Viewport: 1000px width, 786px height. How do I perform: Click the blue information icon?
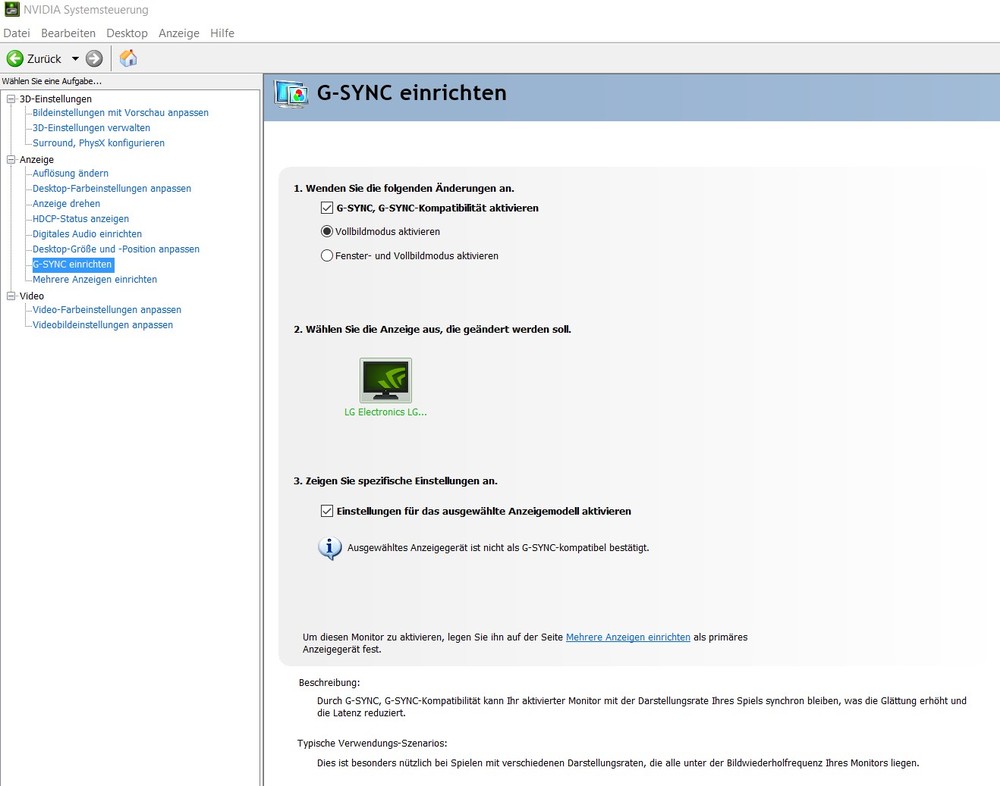[330, 548]
